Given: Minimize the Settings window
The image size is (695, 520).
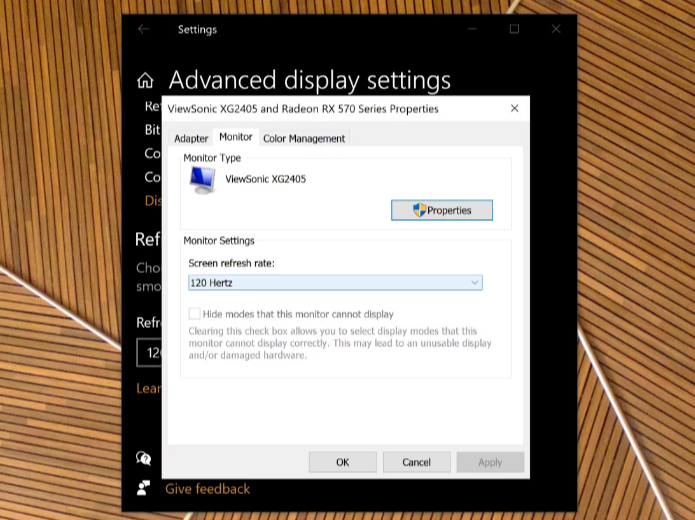Looking at the screenshot, I should [472, 29].
